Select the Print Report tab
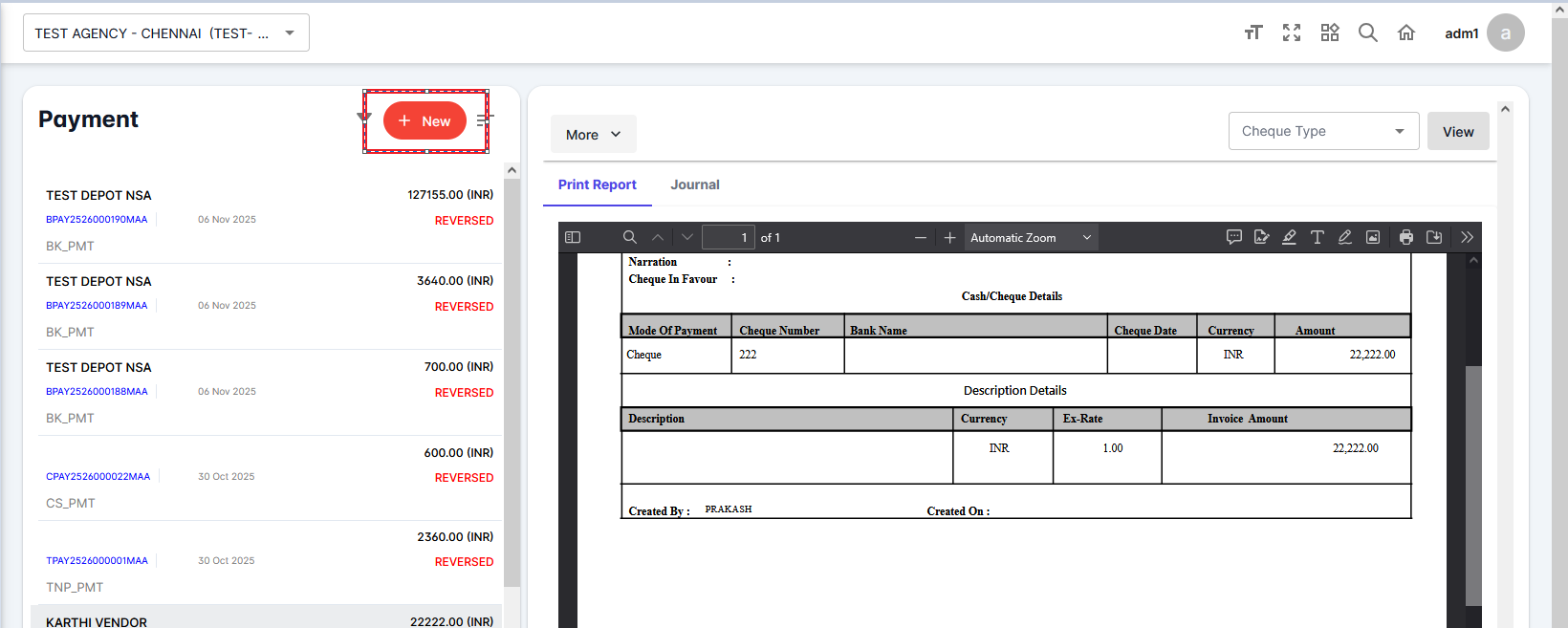The image size is (1568, 628). tap(597, 184)
